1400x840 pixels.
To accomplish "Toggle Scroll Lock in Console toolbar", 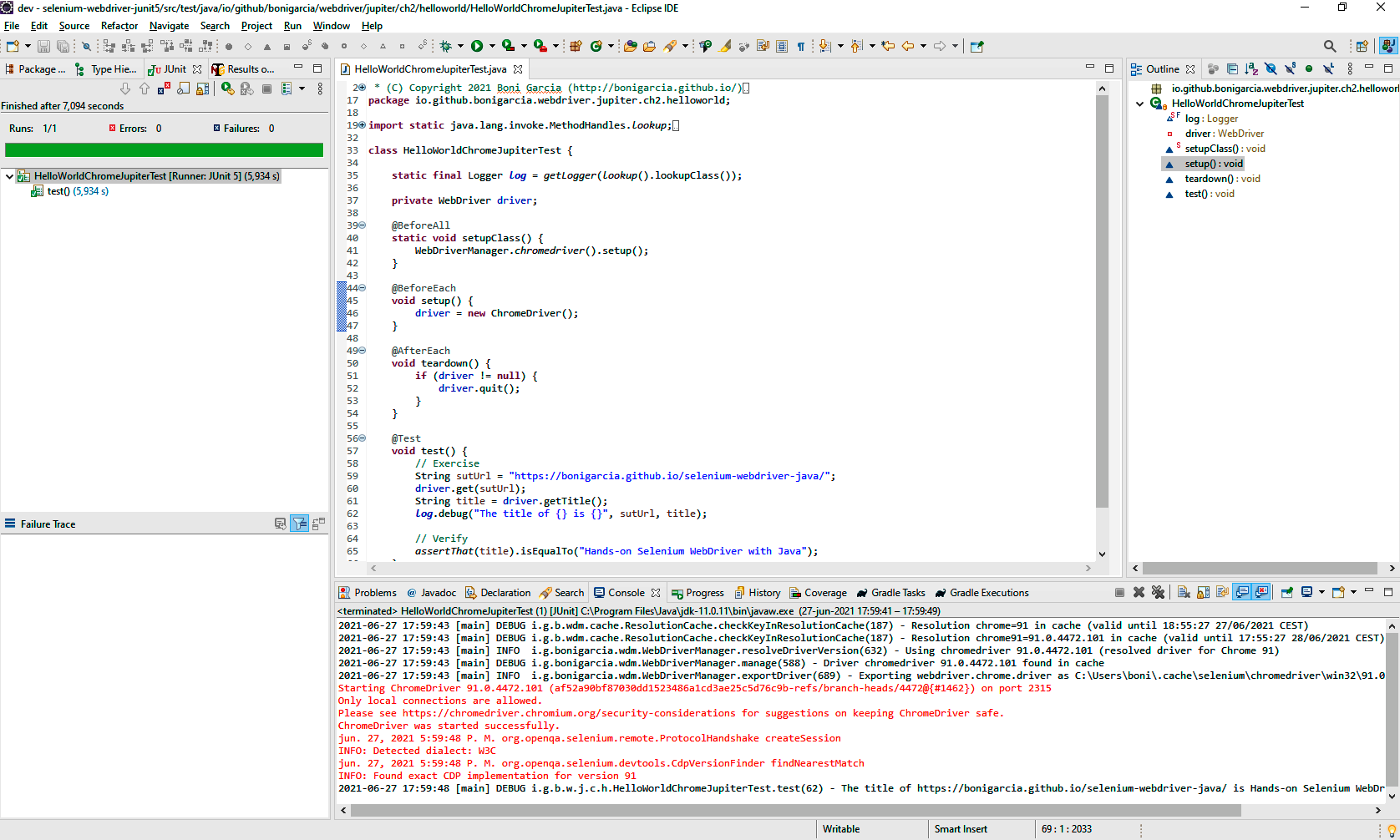I will click(x=1203, y=593).
